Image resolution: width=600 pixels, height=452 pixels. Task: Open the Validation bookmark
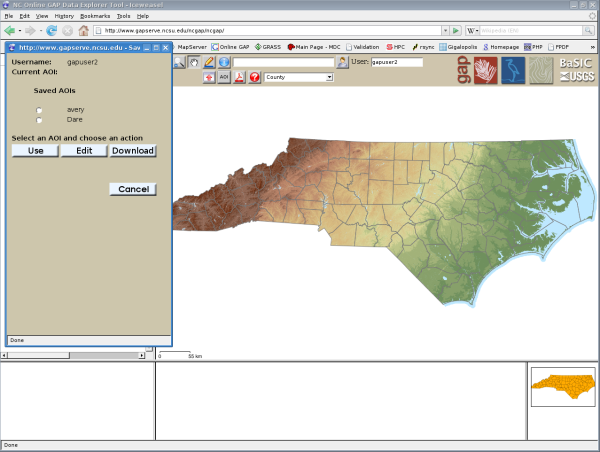pos(363,47)
